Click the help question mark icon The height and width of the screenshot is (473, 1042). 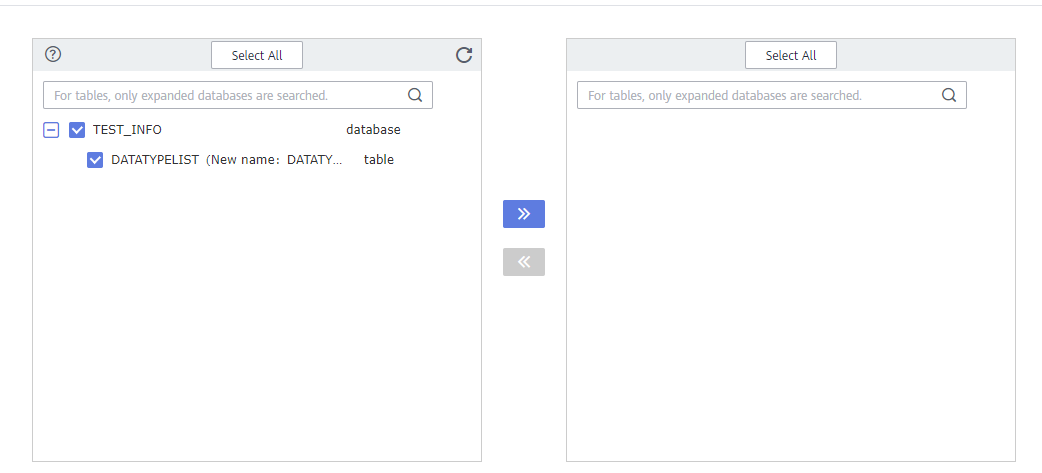(54, 55)
